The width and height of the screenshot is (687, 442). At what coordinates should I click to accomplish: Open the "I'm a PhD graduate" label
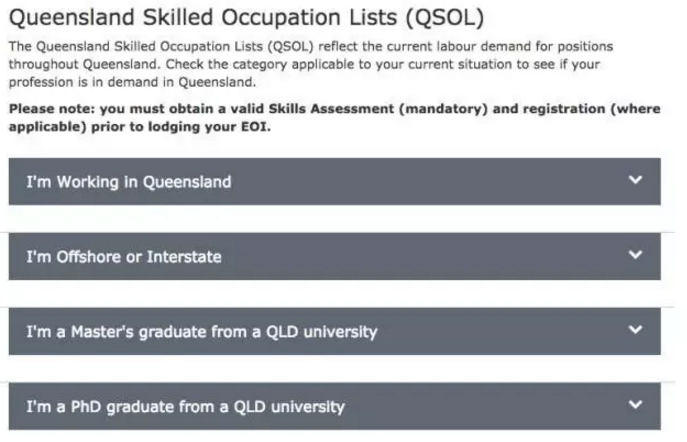186,407
